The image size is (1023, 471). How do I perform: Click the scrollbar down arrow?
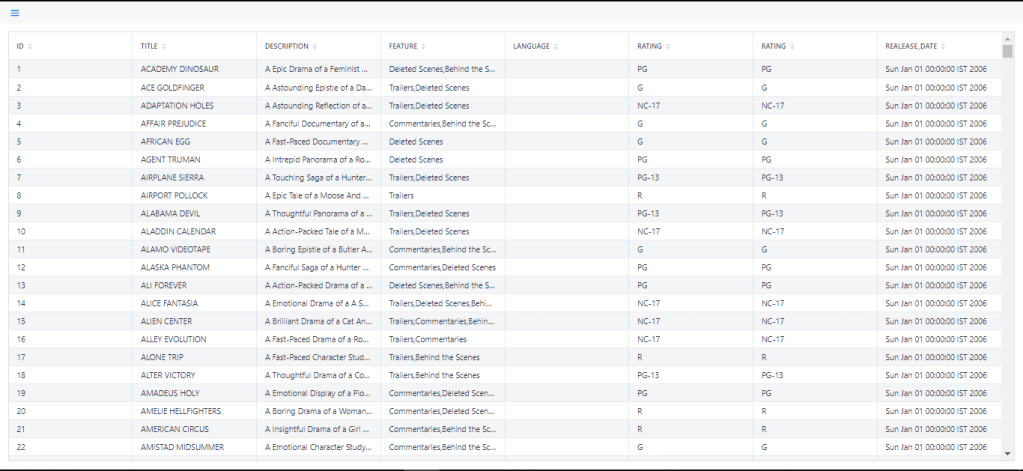[1007, 453]
